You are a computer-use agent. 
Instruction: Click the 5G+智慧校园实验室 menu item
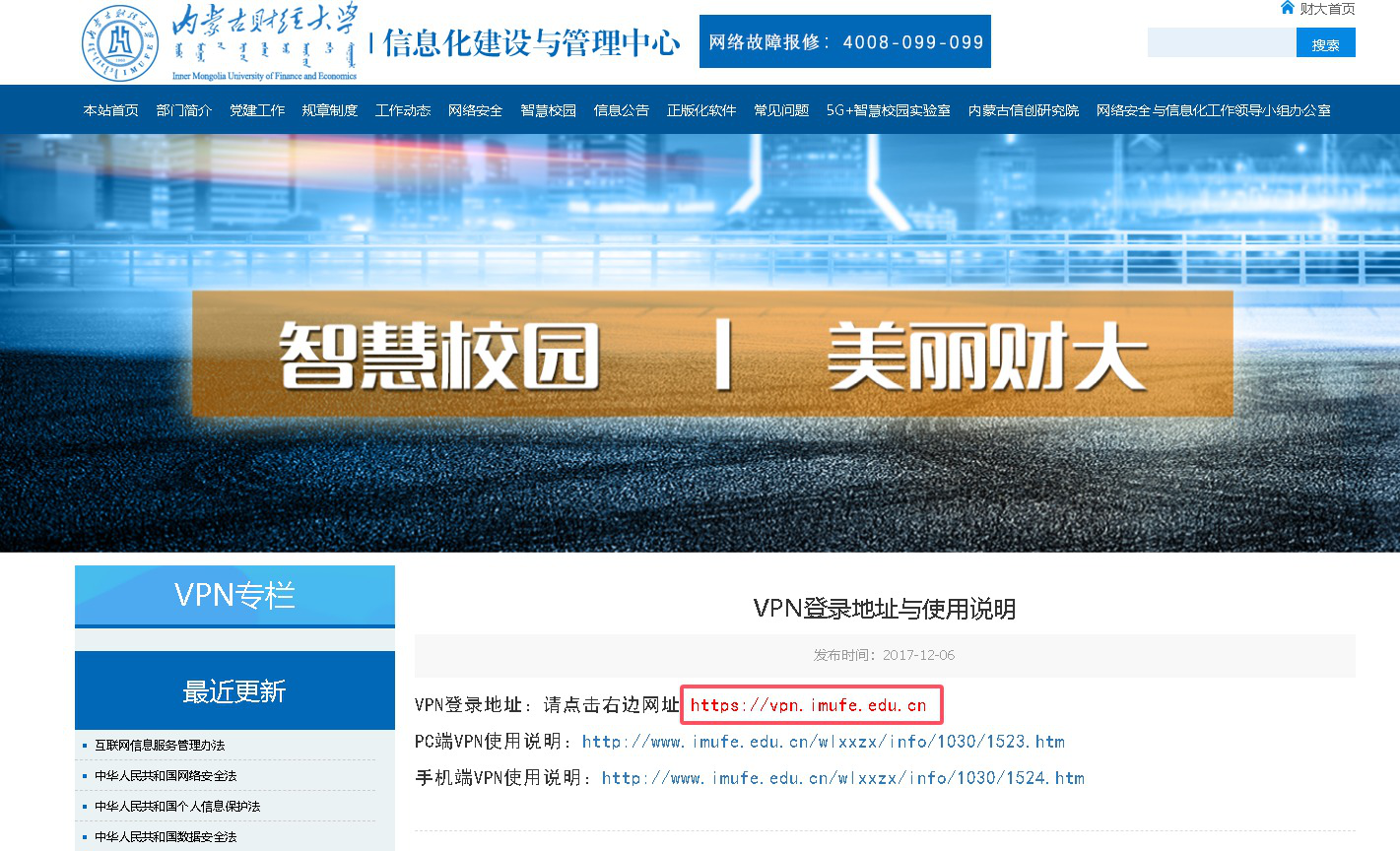888,110
